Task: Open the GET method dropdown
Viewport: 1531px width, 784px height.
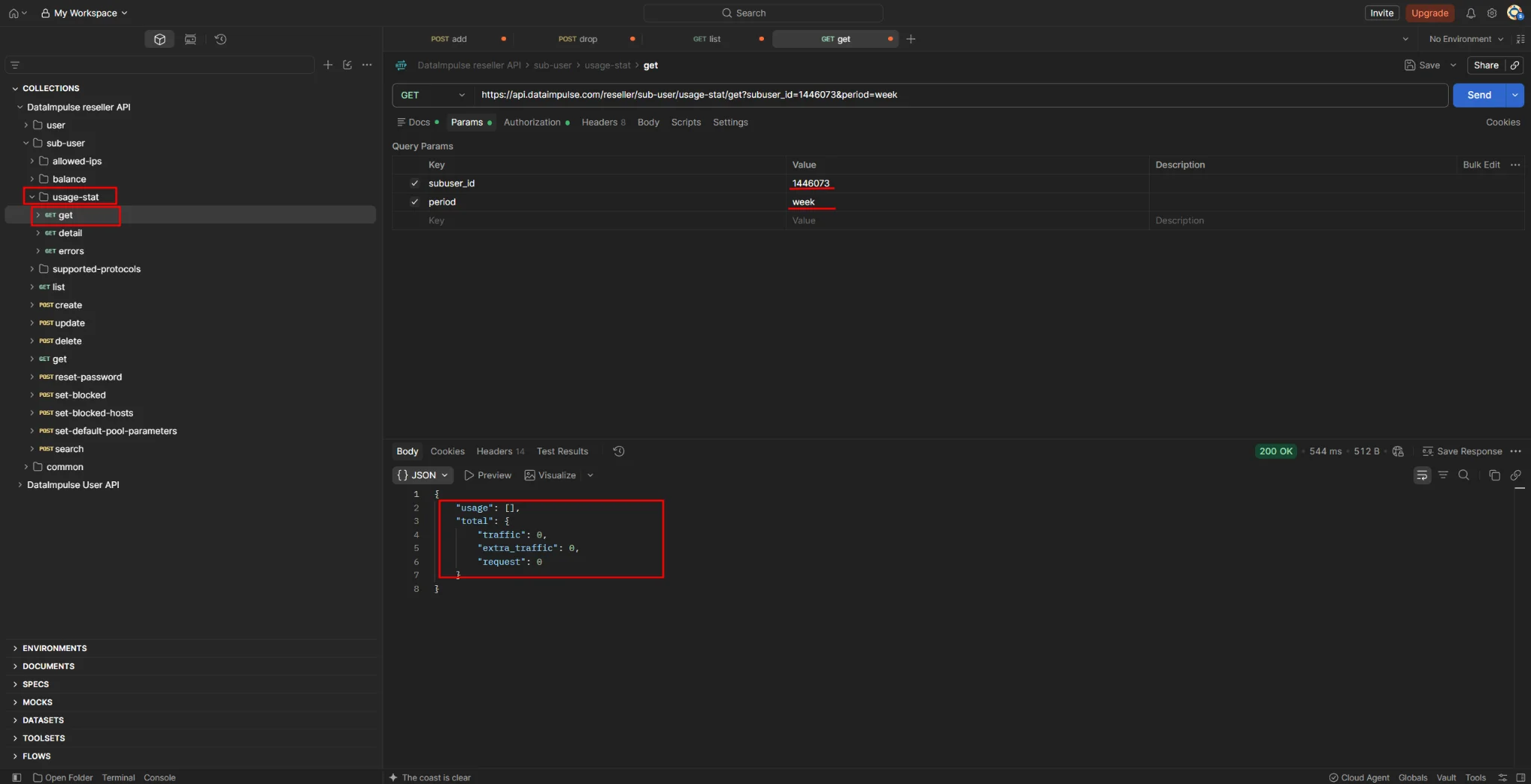Action: (x=433, y=95)
